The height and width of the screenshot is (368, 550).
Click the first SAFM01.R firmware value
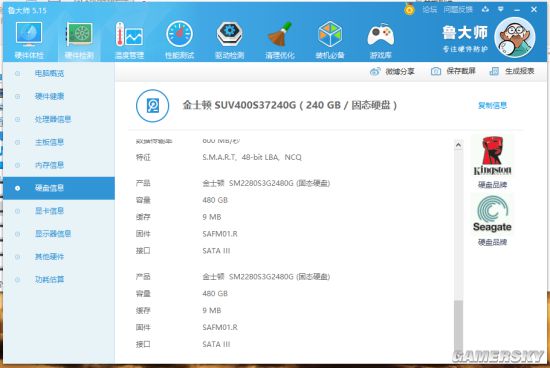coord(220,234)
